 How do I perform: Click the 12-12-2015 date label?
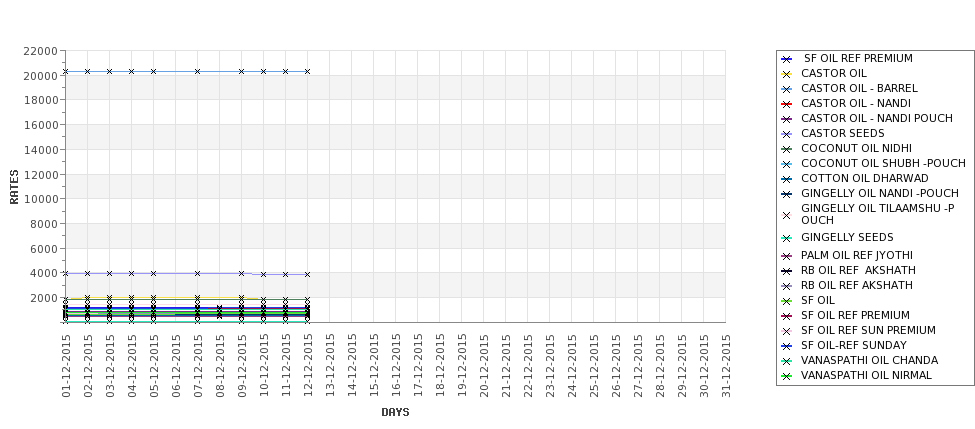[x=308, y=366]
